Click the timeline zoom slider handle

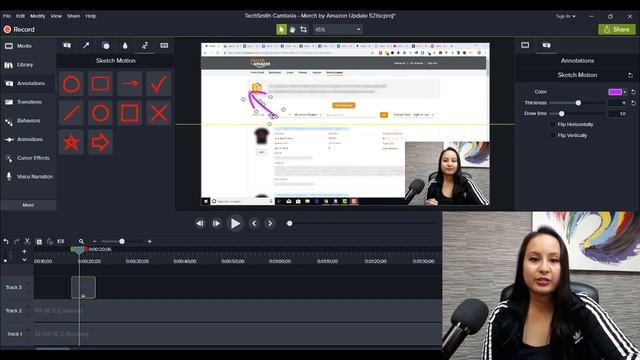click(122, 242)
